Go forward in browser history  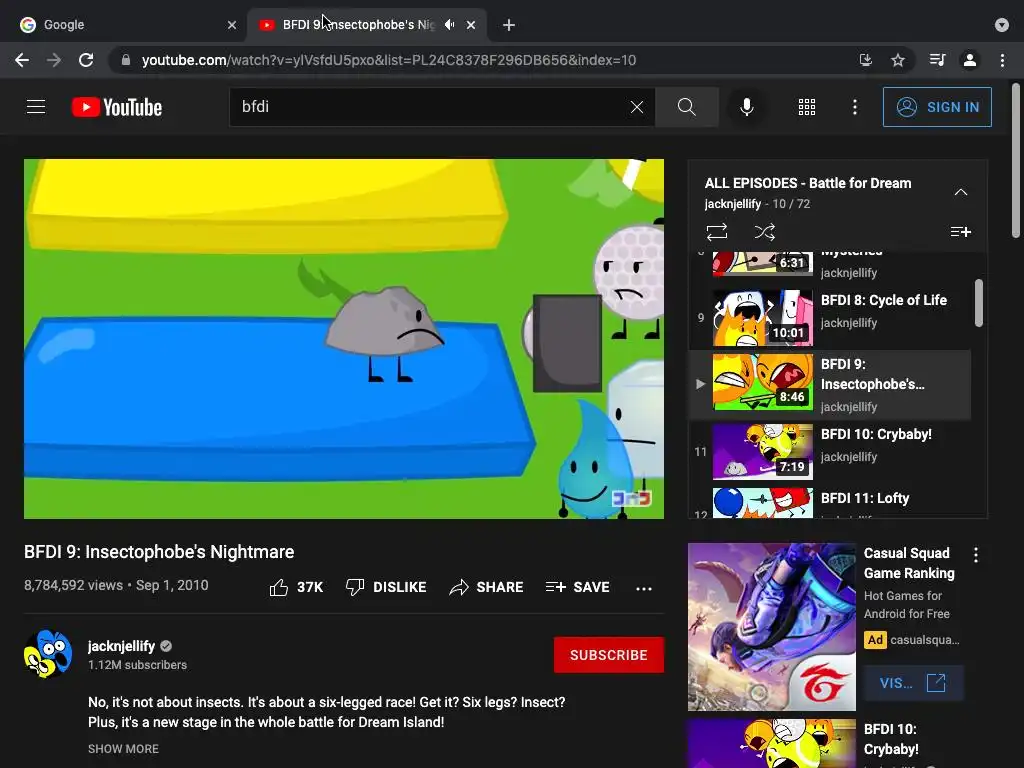pos(54,60)
